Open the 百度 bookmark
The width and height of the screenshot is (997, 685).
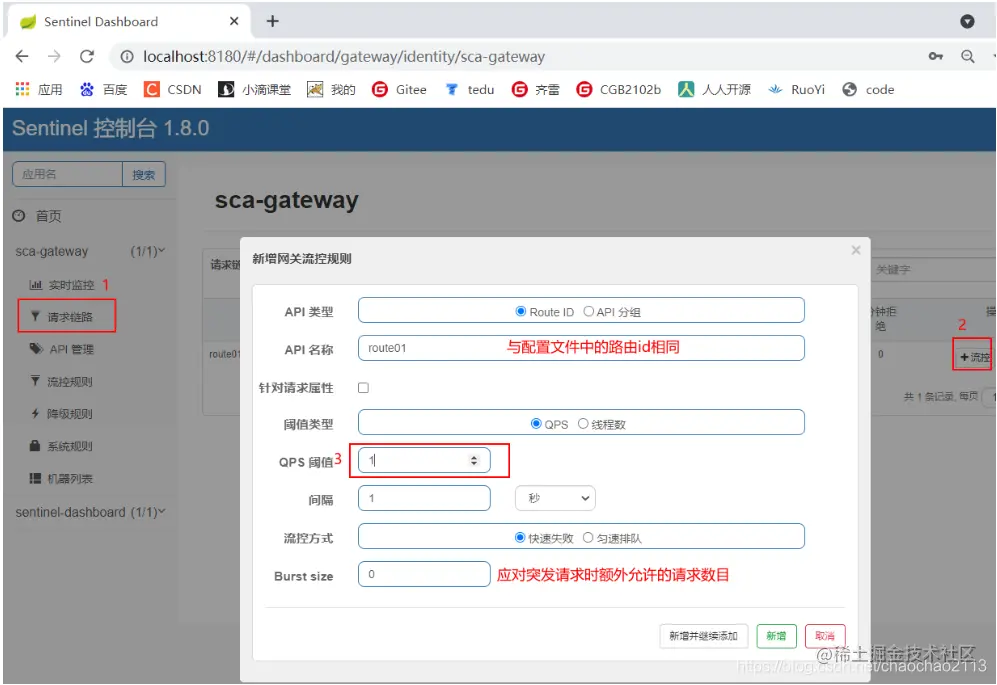(x=104, y=90)
